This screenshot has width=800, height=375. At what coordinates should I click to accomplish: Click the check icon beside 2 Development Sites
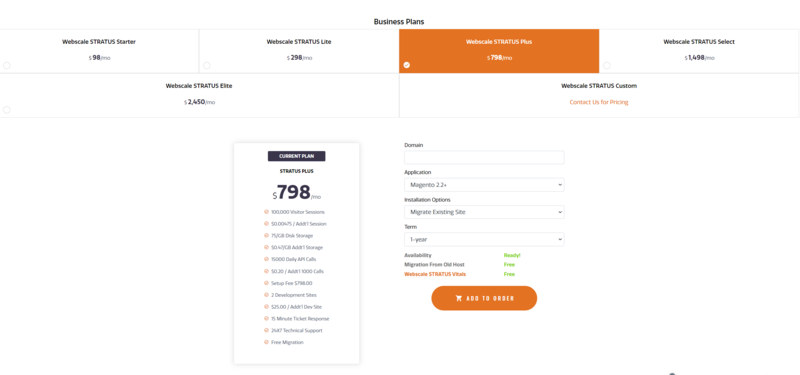266,295
